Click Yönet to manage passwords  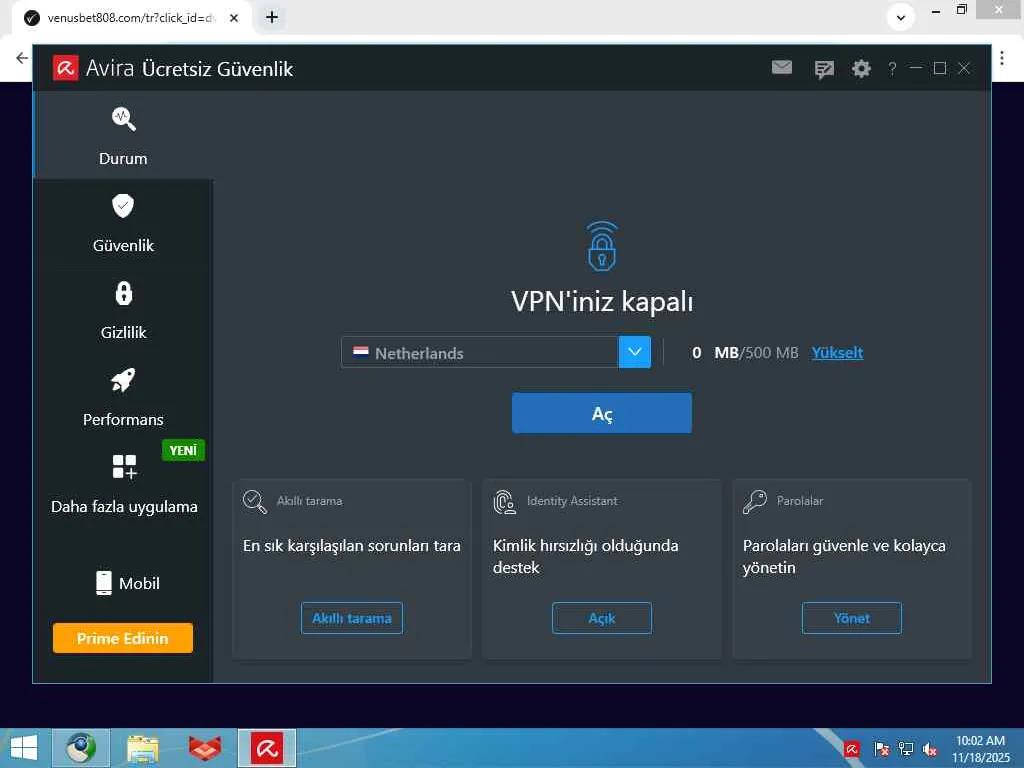click(x=852, y=618)
